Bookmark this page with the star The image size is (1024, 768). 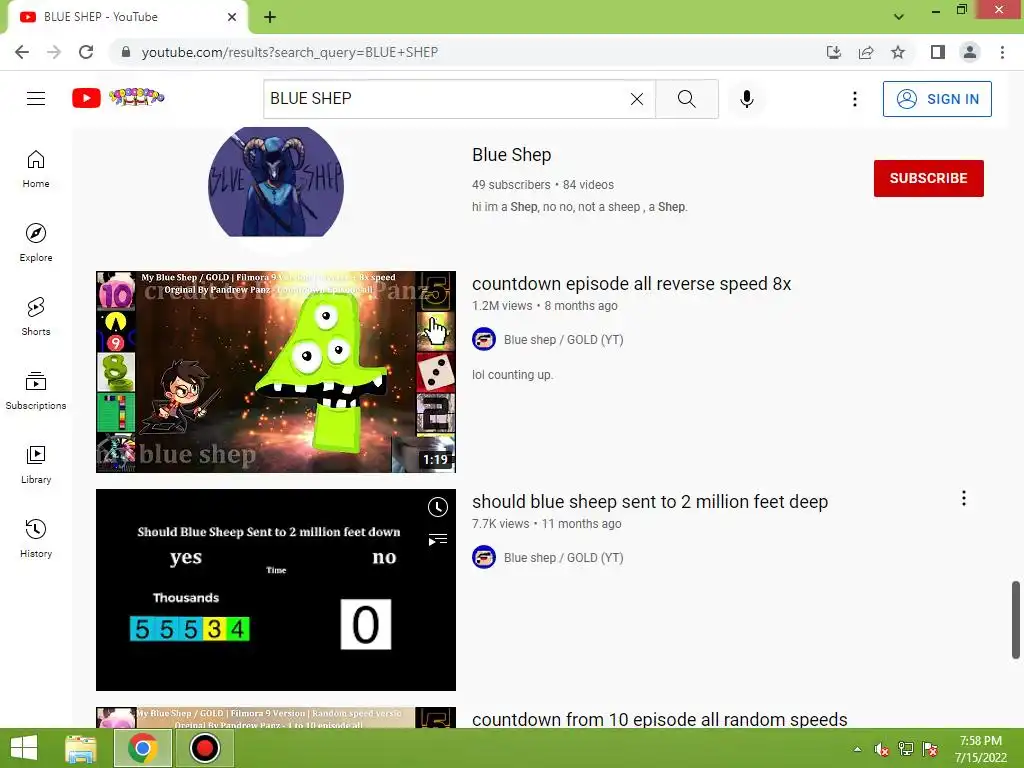pos(898,52)
